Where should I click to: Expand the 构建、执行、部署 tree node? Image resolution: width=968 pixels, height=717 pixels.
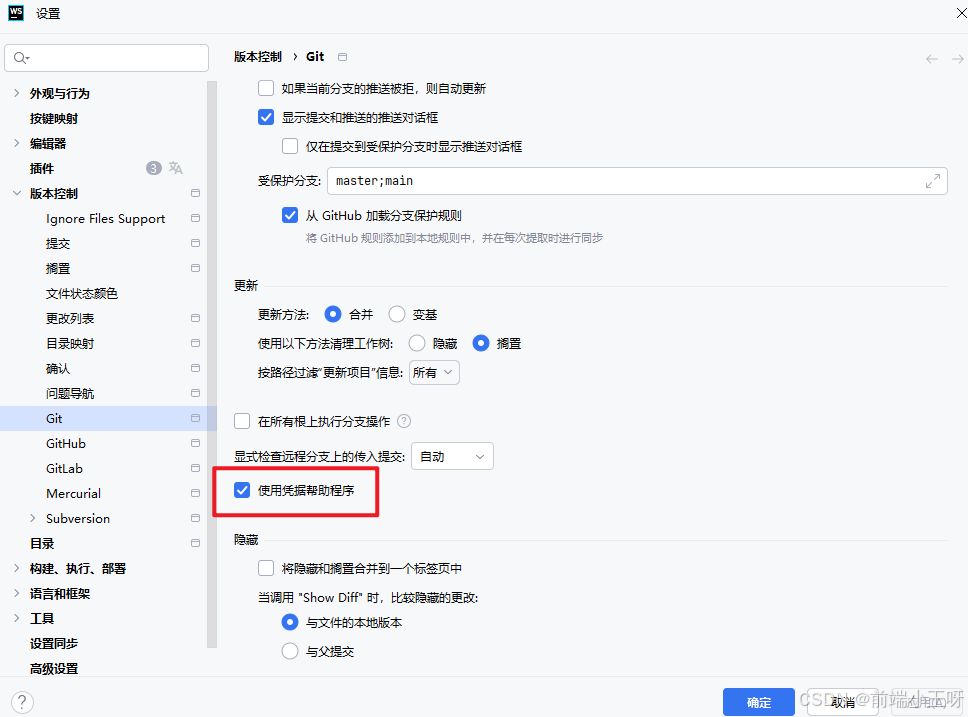[x=17, y=568]
